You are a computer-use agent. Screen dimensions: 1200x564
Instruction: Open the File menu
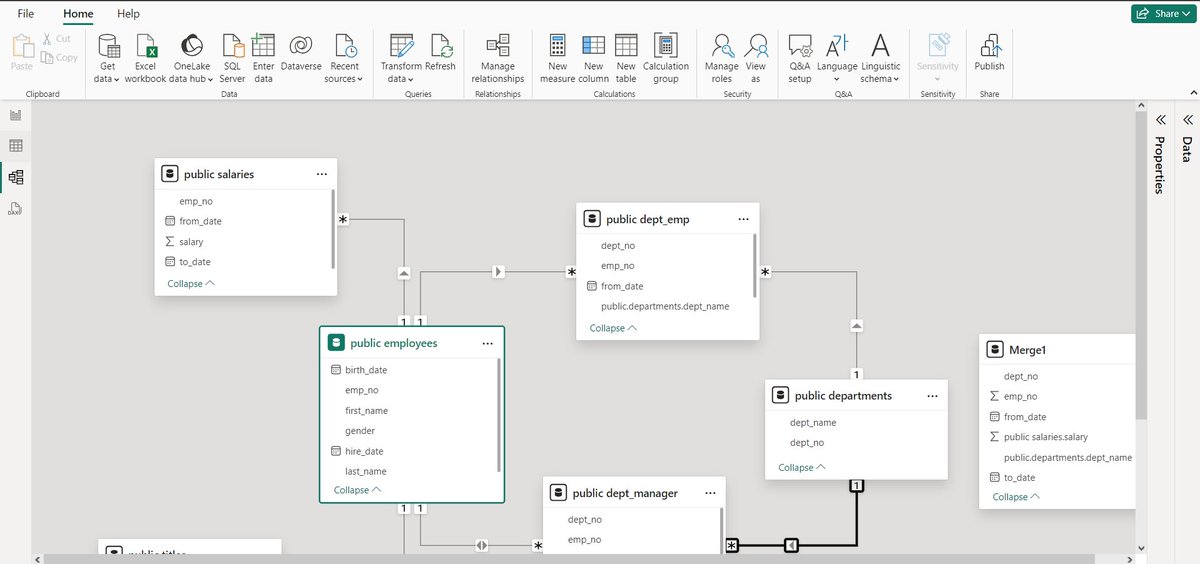tap(26, 14)
